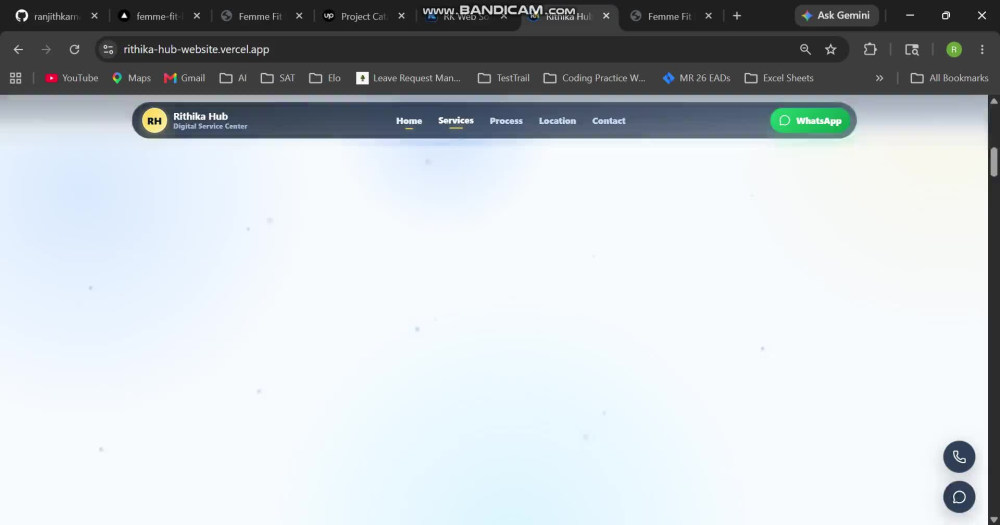Open the tab search media icon
Screen dimensions: 1000x525
click(x=912, y=49)
